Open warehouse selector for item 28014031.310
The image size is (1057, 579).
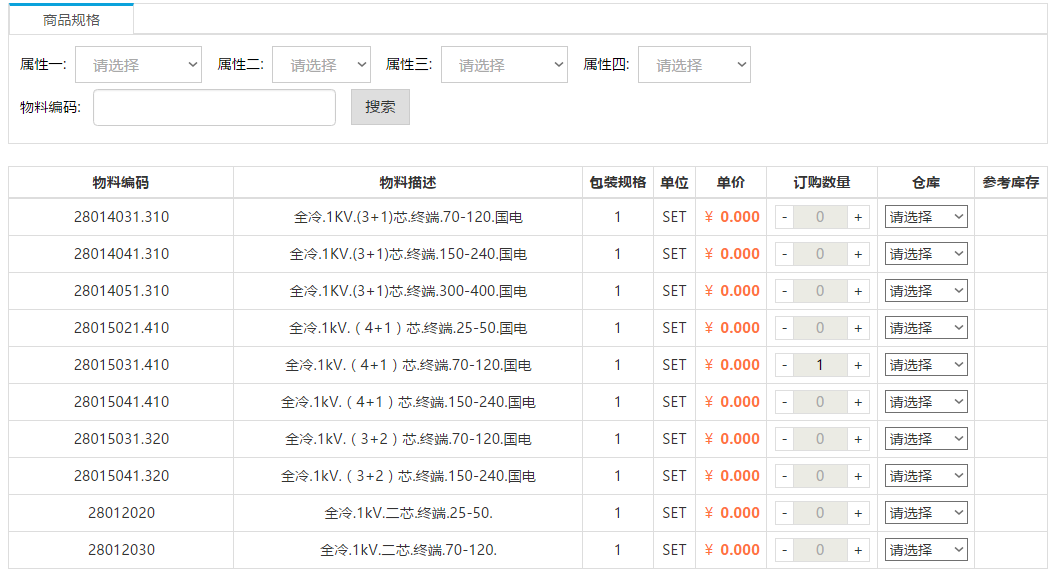coord(925,216)
